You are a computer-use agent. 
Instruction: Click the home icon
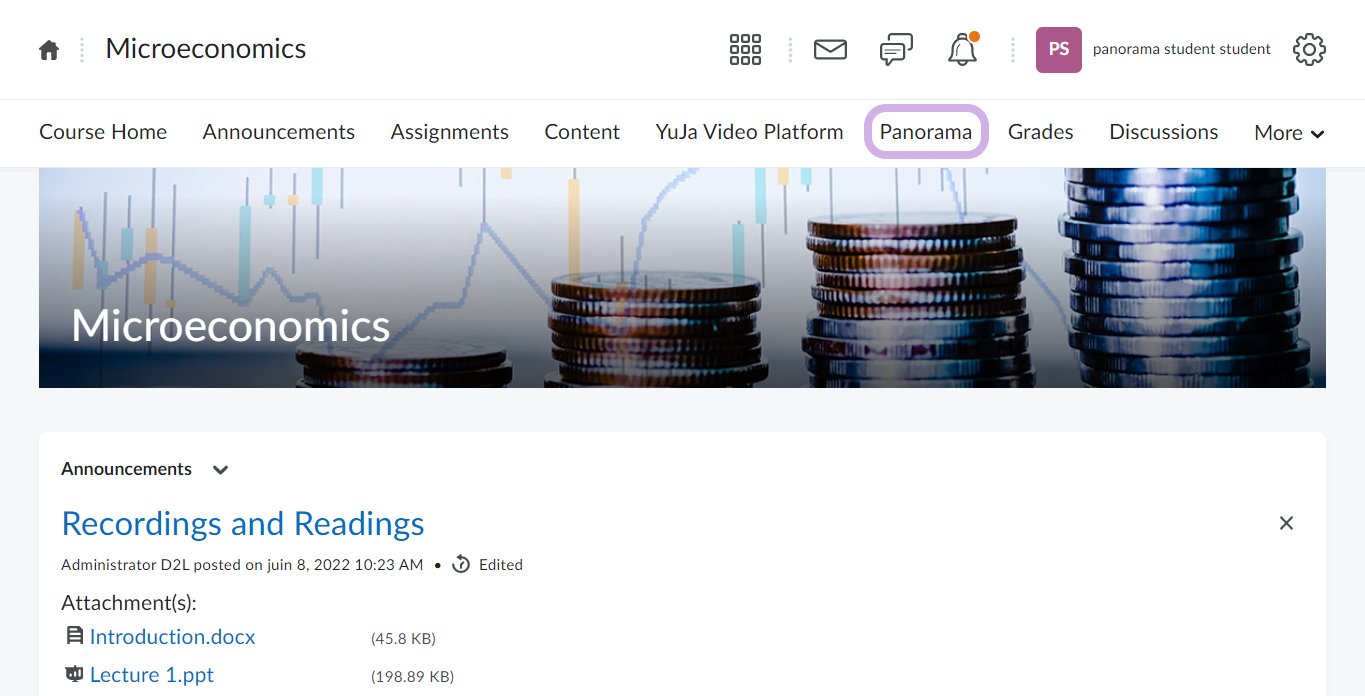coord(49,50)
